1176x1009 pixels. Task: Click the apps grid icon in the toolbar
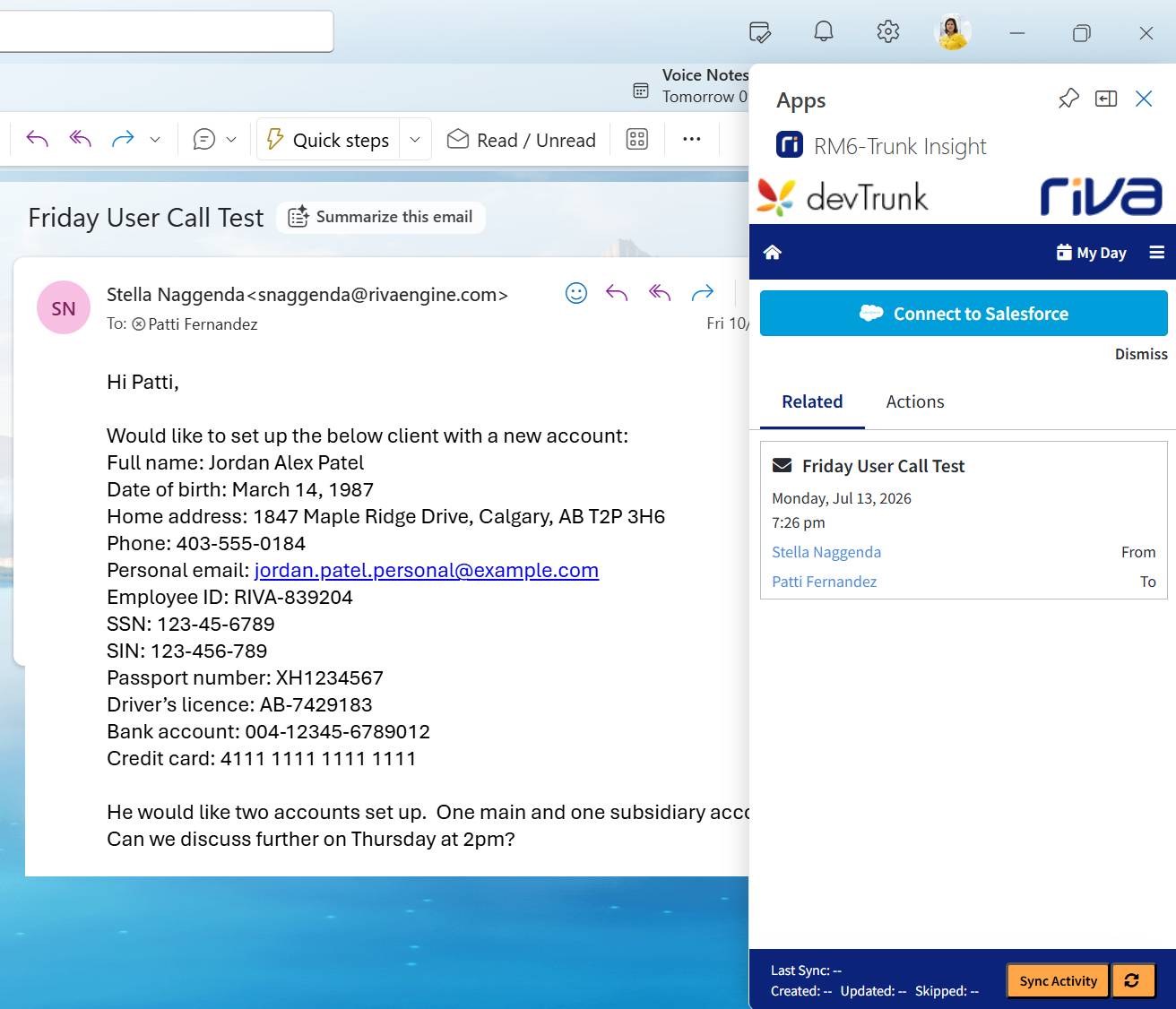tap(637, 139)
